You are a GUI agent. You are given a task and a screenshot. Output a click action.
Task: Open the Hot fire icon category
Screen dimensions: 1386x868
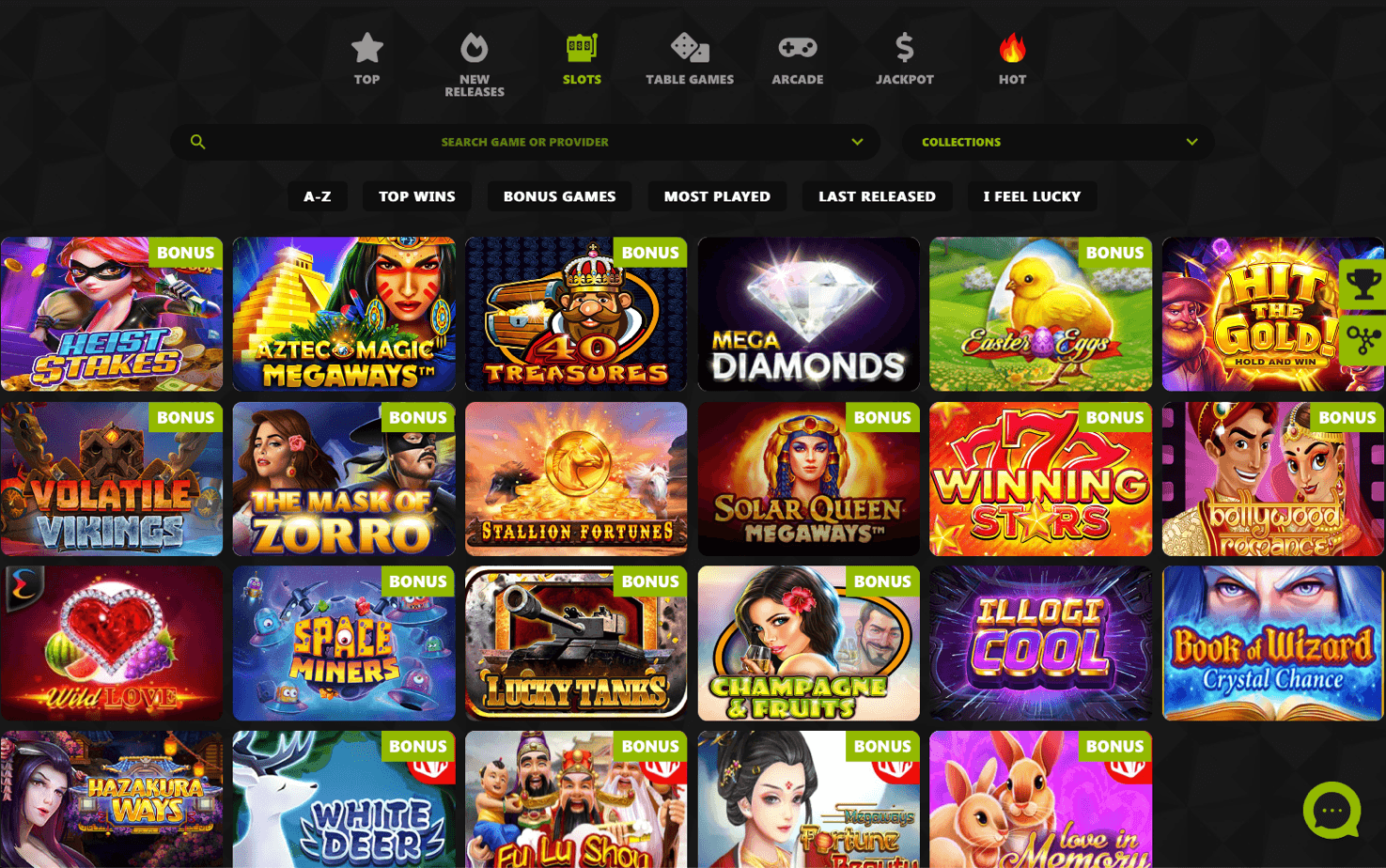[1012, 47]
